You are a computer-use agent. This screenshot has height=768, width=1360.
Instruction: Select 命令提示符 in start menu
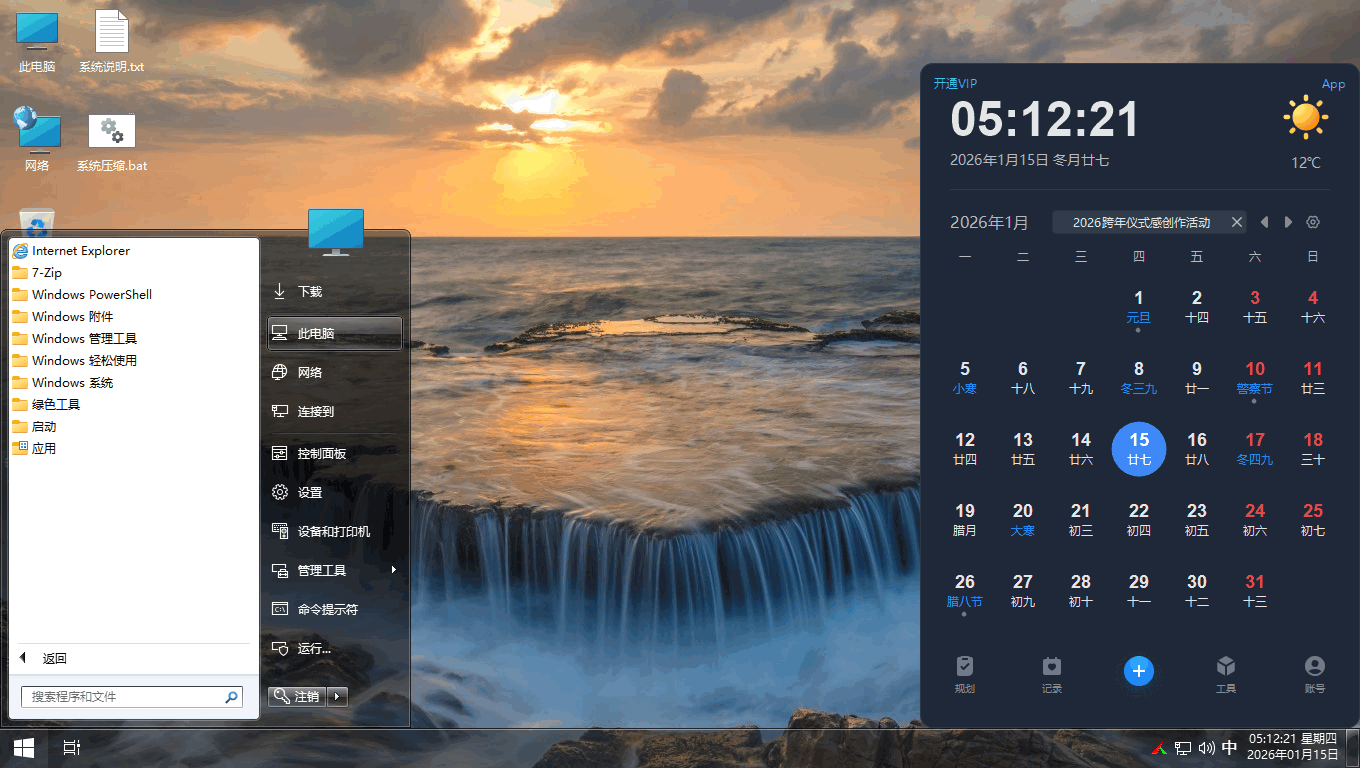[327, 609]
